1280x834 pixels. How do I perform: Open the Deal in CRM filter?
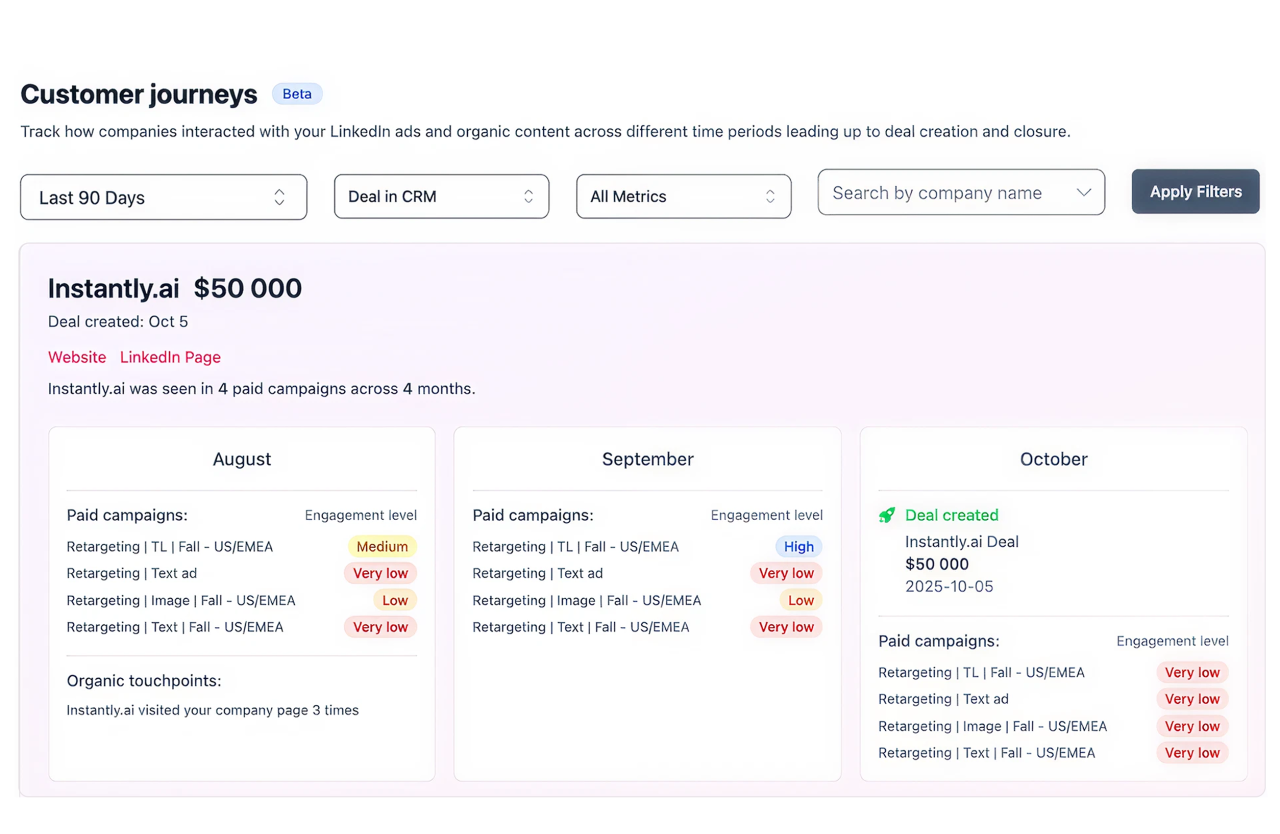click(x=441, y=197)
